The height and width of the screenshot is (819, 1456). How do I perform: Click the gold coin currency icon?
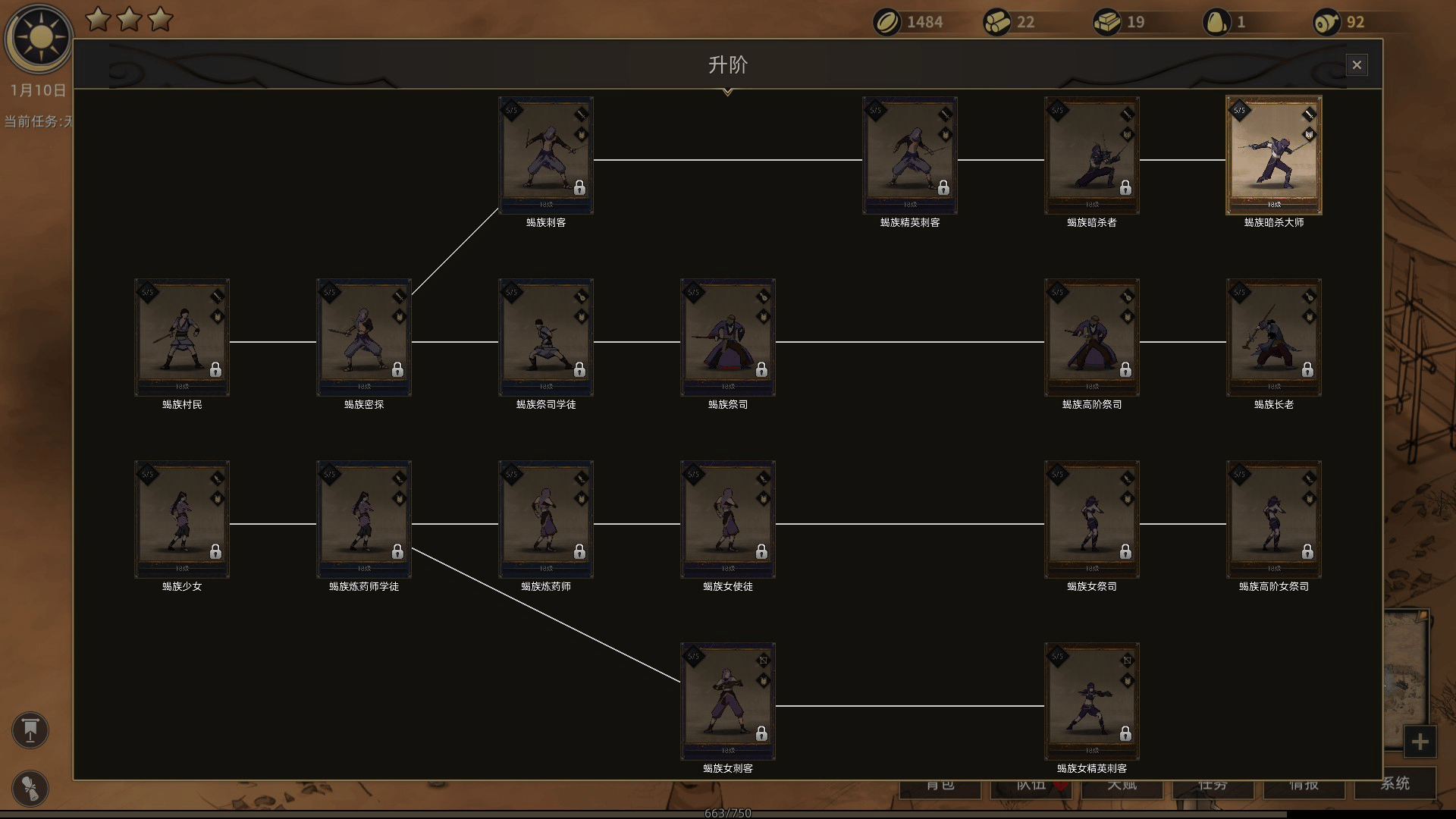point(886,22)
